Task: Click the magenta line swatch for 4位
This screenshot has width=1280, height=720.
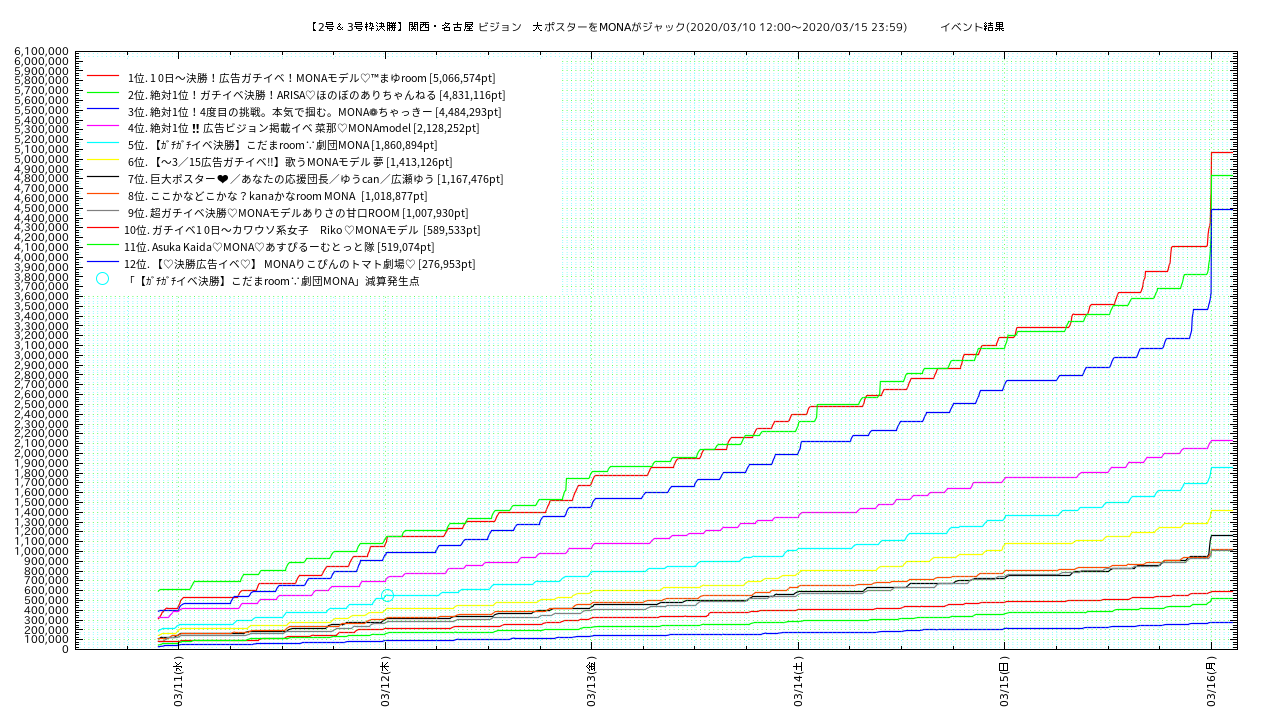Action: click(103, 127)
